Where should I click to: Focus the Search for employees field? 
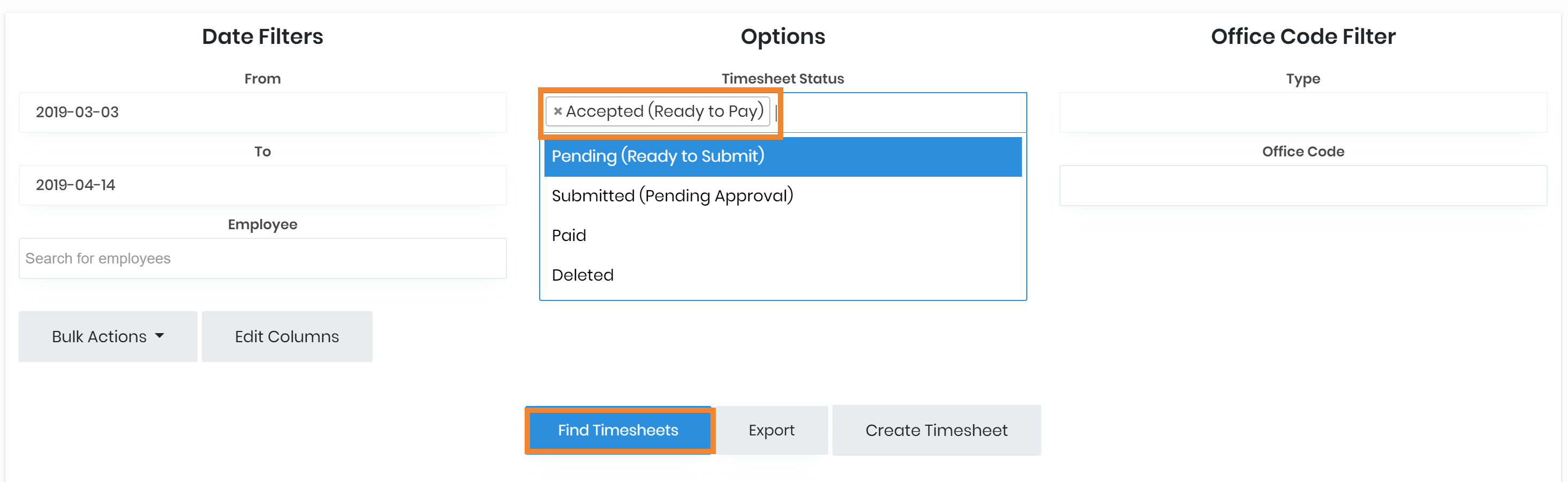tap(262, 259)
